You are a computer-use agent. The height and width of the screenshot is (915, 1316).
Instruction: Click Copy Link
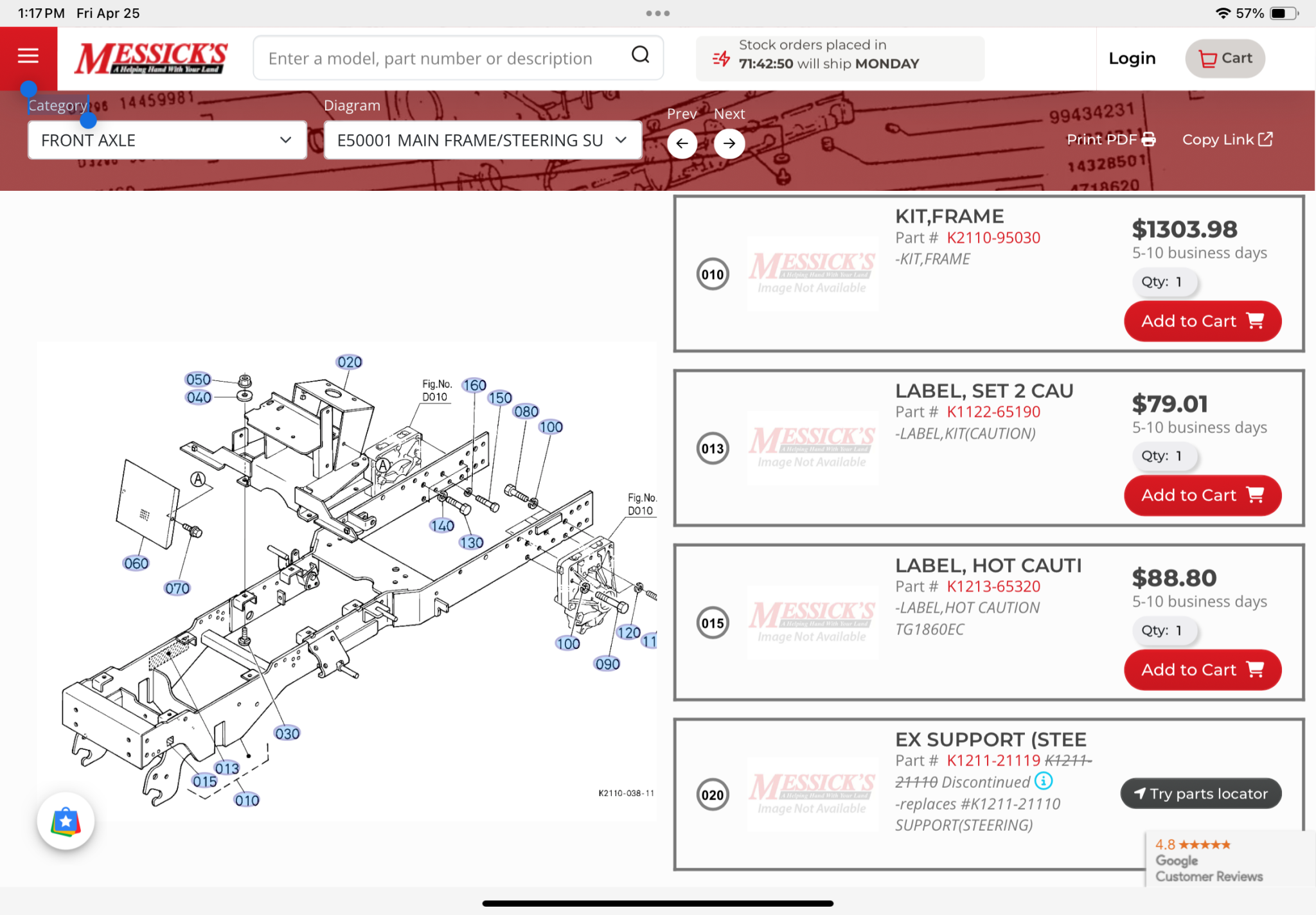(1227, 139)
